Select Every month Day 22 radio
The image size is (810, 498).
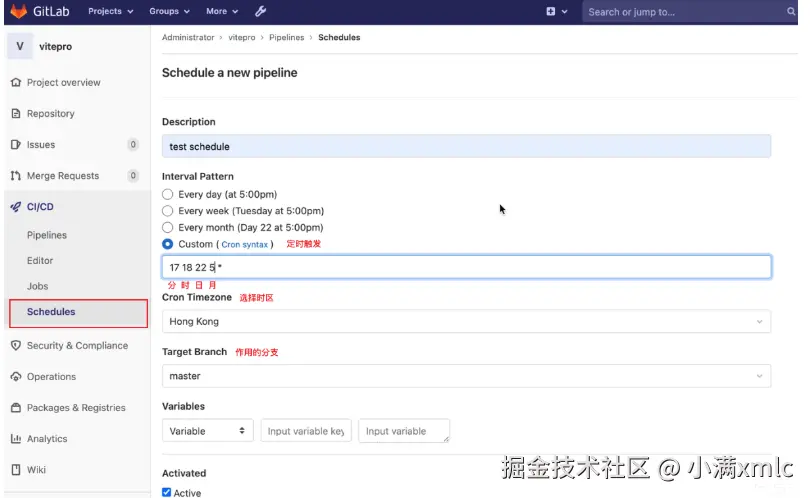(167, 227)
